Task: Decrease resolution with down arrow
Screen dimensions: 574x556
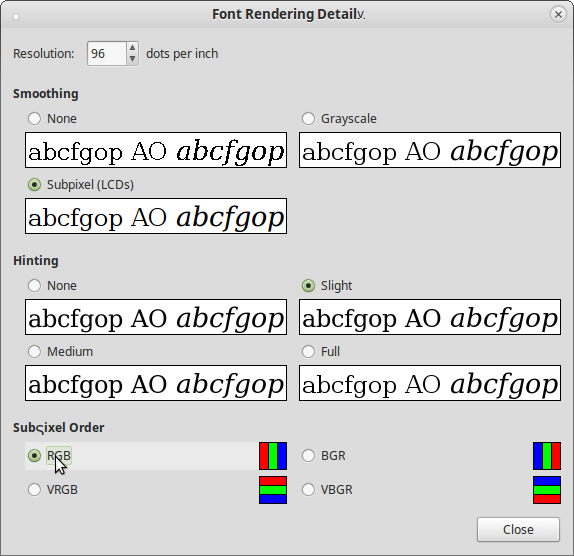Action: pos(133,59)
